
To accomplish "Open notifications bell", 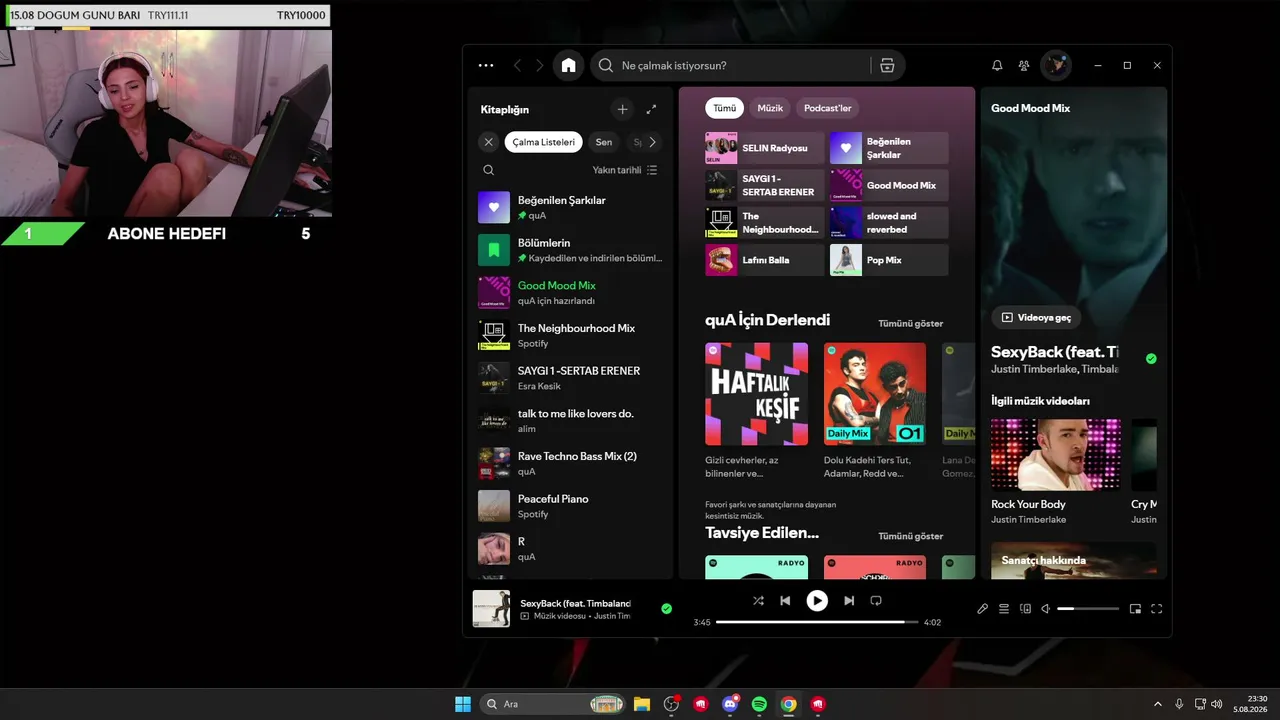I will 997,66.
